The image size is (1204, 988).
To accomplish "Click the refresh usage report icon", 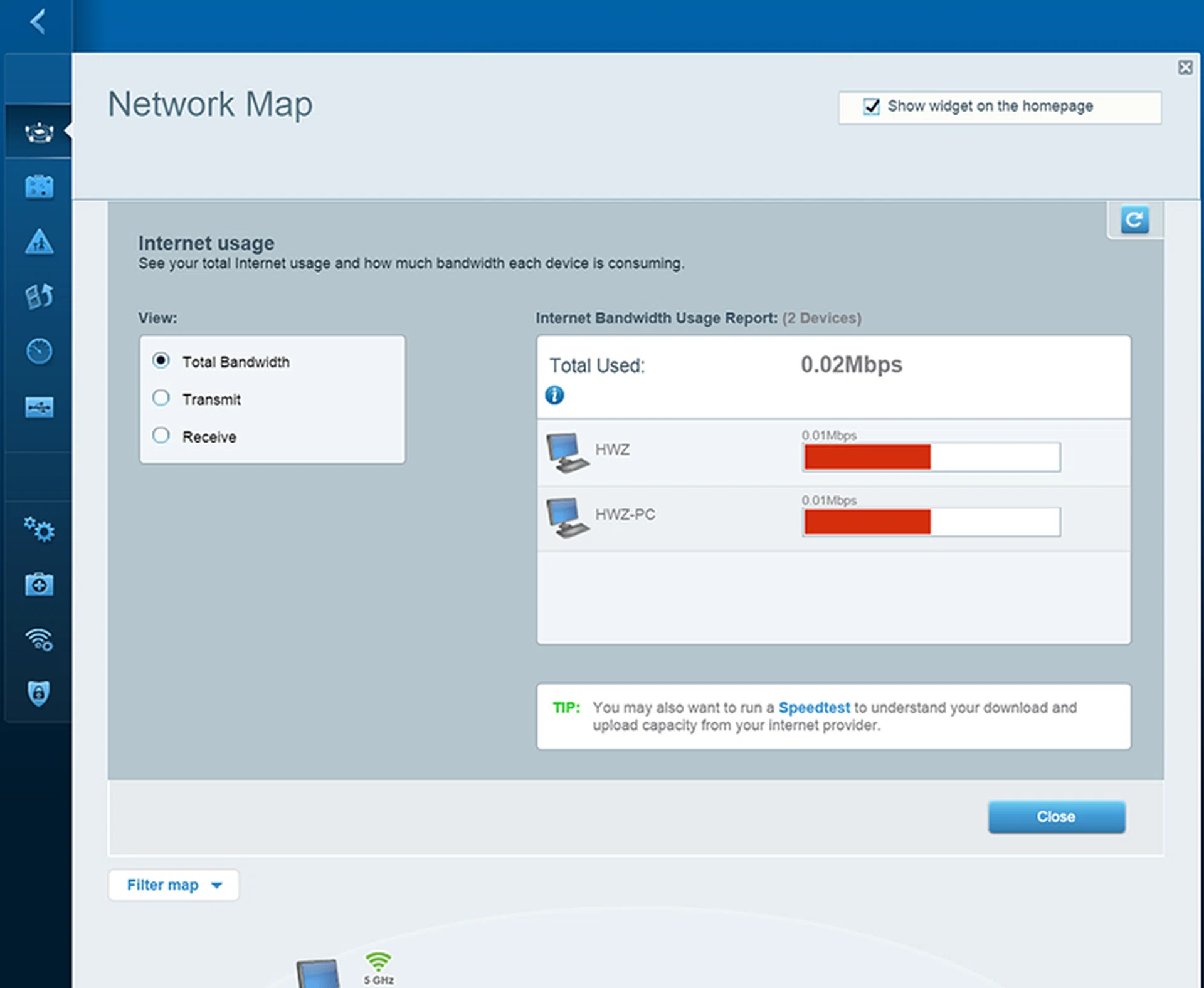I will click(x=1134, y=220).
